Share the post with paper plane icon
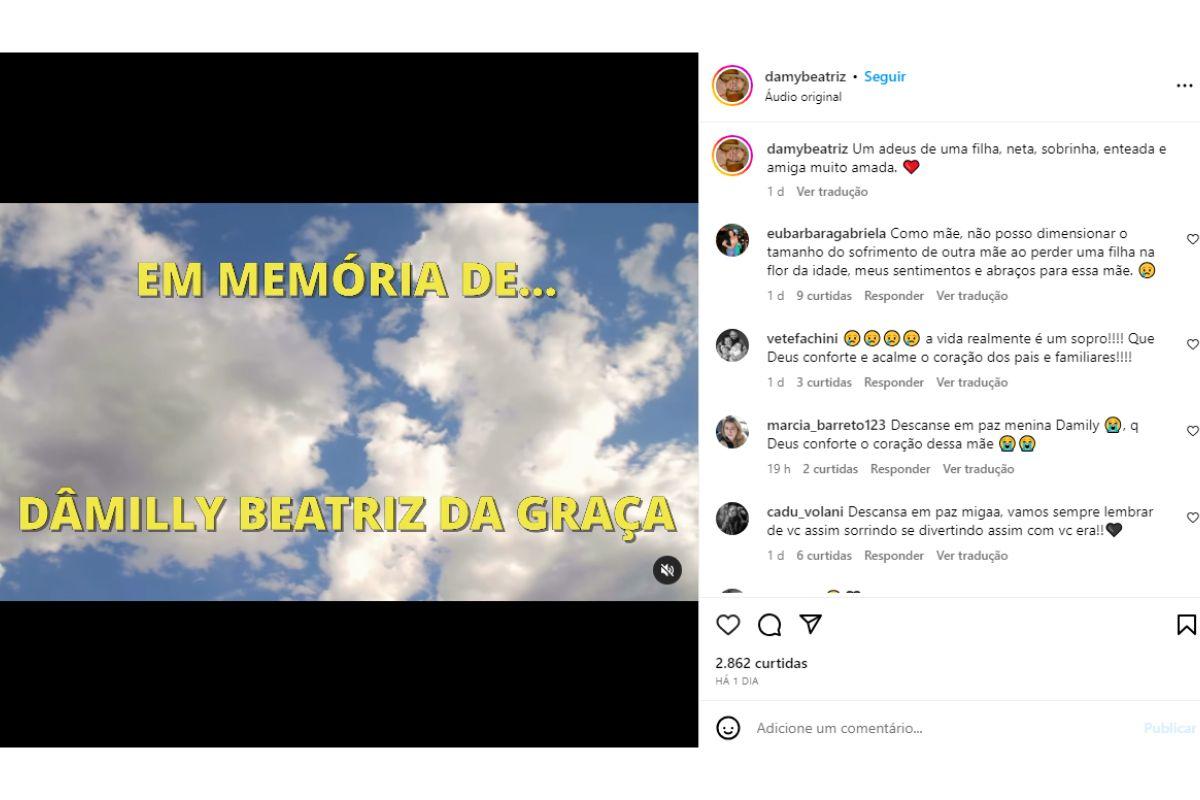1200x800 pixels. pyautogui.click(x=811, y=624)
